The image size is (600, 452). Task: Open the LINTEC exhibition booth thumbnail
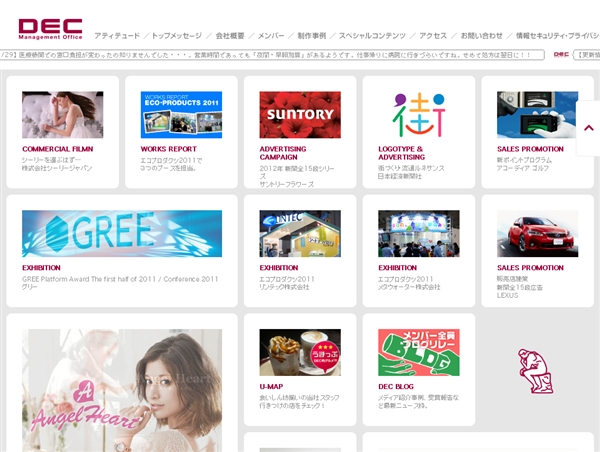(x=300, y=233)
